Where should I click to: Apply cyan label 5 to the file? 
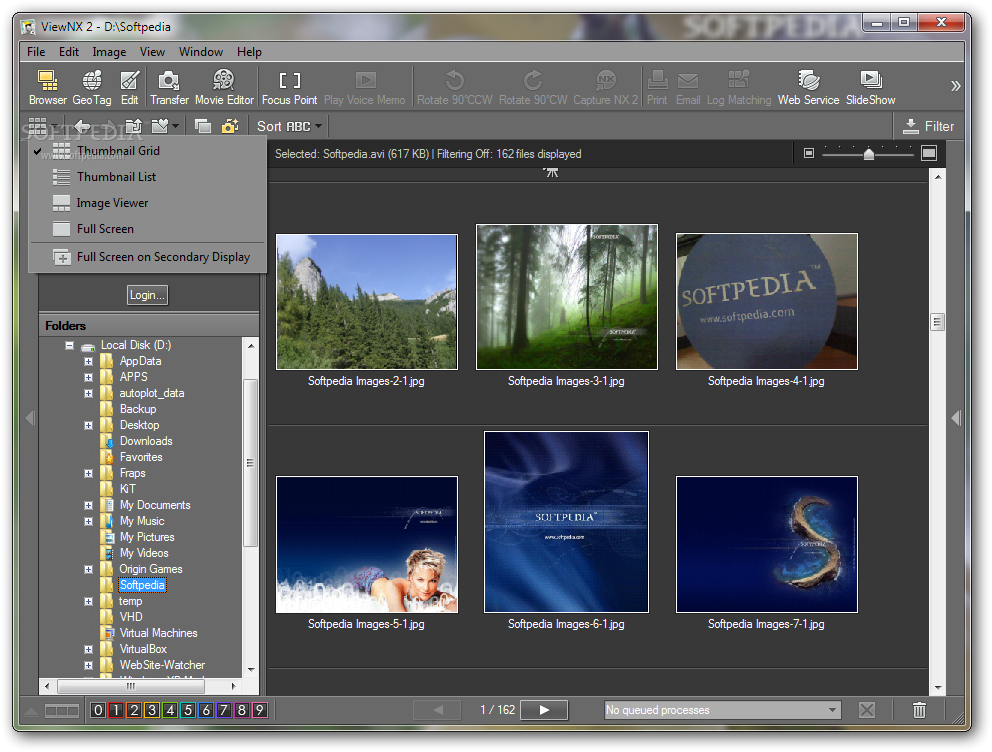188,710
